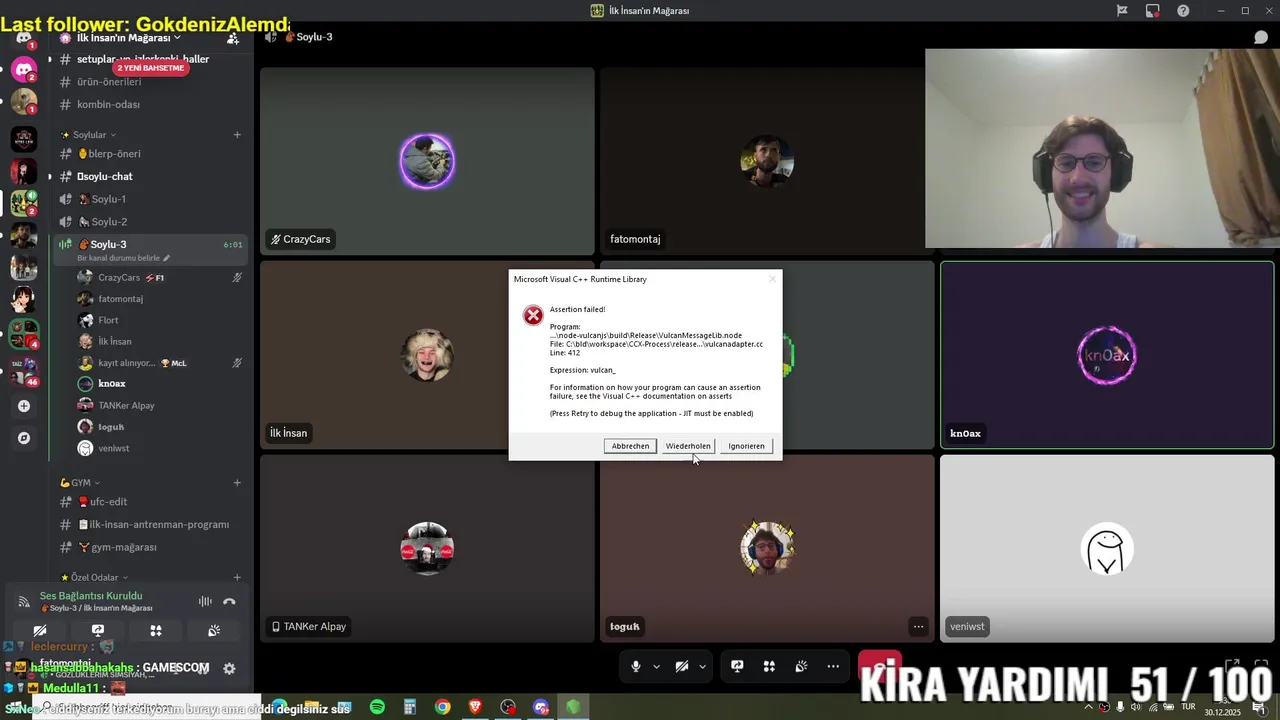Toggle camera in the left voice panel
Viewport: 1280px width, 720px height.
pos(40,631)
